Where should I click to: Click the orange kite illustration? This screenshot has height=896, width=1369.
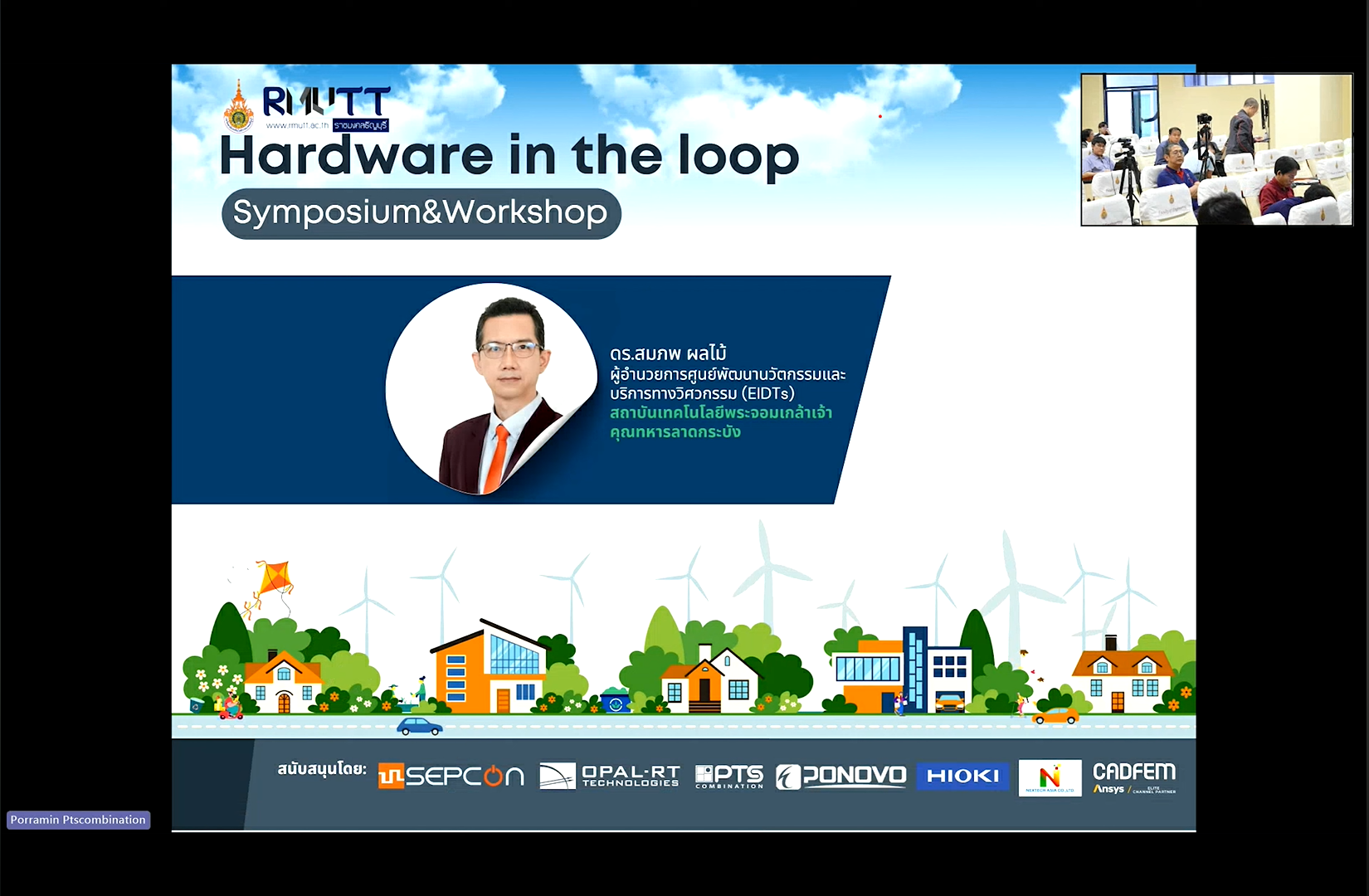[272, 580]
